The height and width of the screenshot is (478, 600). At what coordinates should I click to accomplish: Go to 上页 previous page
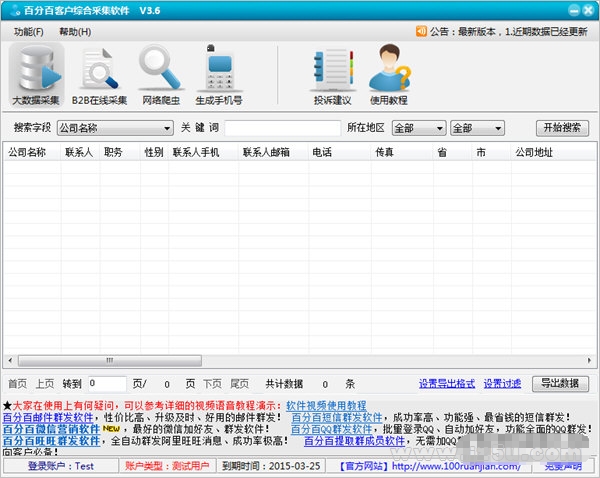45,384
